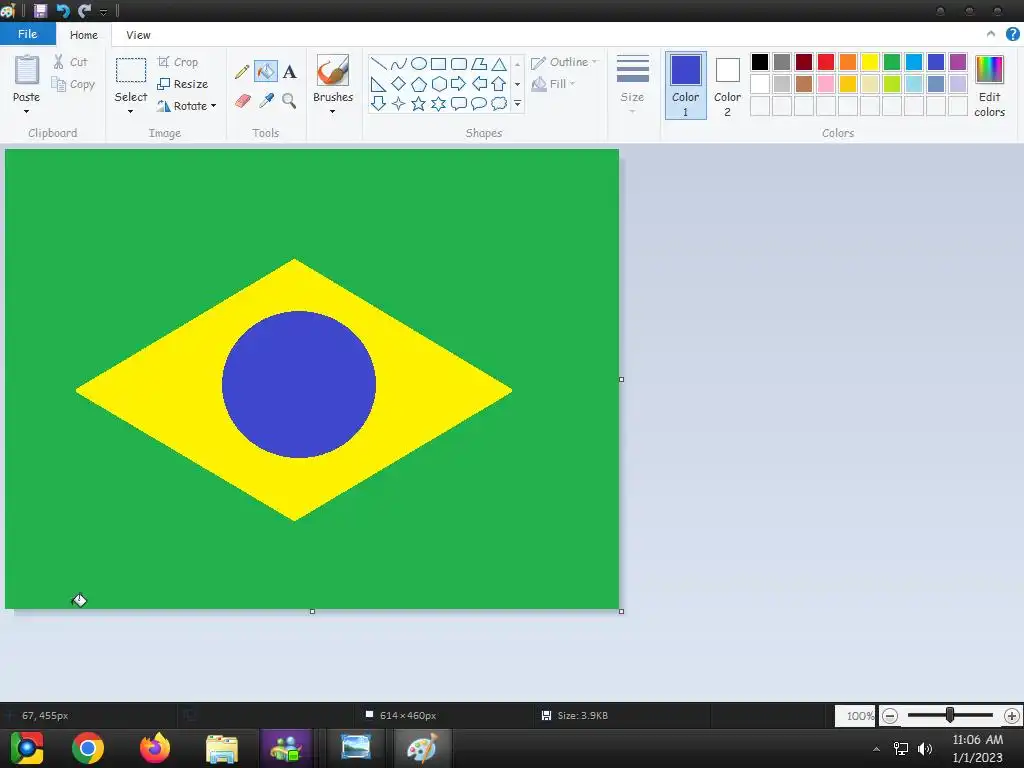Image resolution: width=1024 pixels, height=768 pixels.
Task: Choose the Five-point star shape
Action: 419,103
